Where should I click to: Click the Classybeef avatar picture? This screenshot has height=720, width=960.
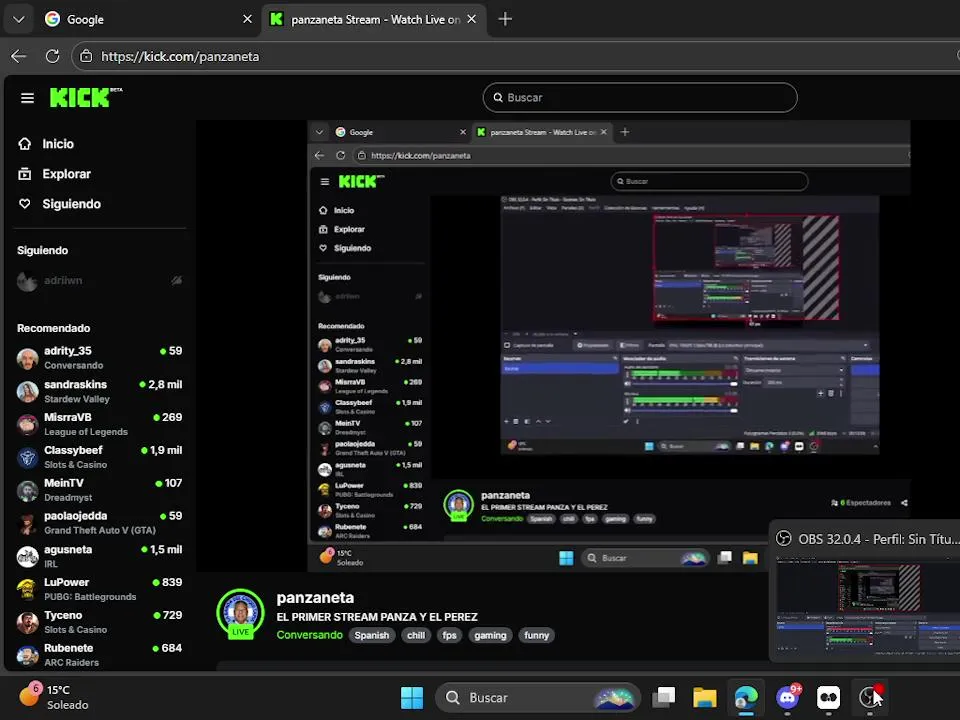tap(28, 457)
